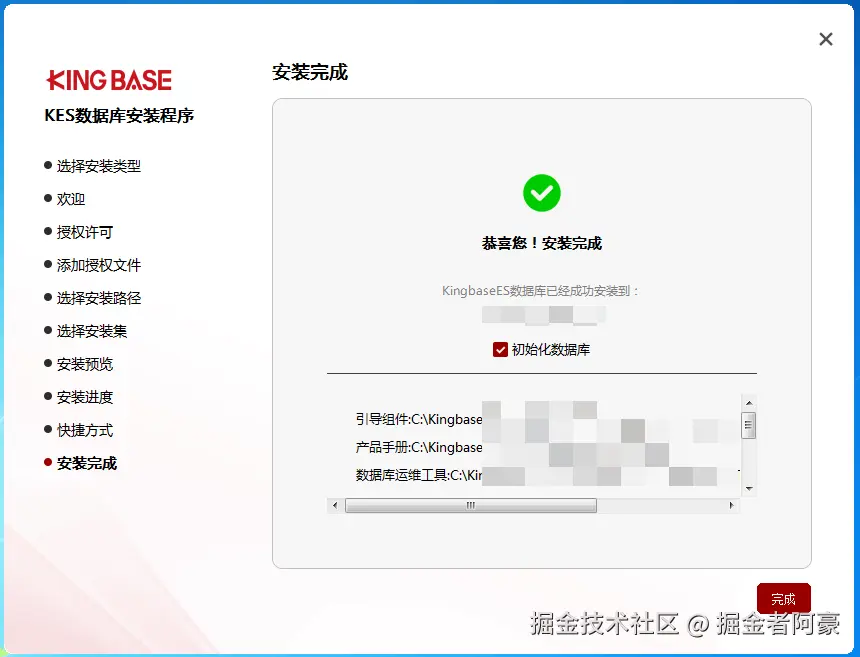This screenshot has width=860, height=657.
Task: Select the 选择安装类型 step
Action: (x=93, y=166)
